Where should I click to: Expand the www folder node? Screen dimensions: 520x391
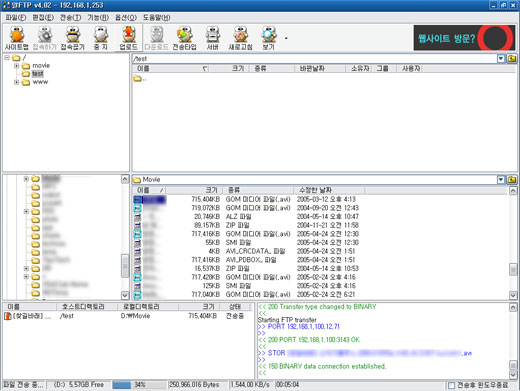pyautogui.click(x=16, y=82)
